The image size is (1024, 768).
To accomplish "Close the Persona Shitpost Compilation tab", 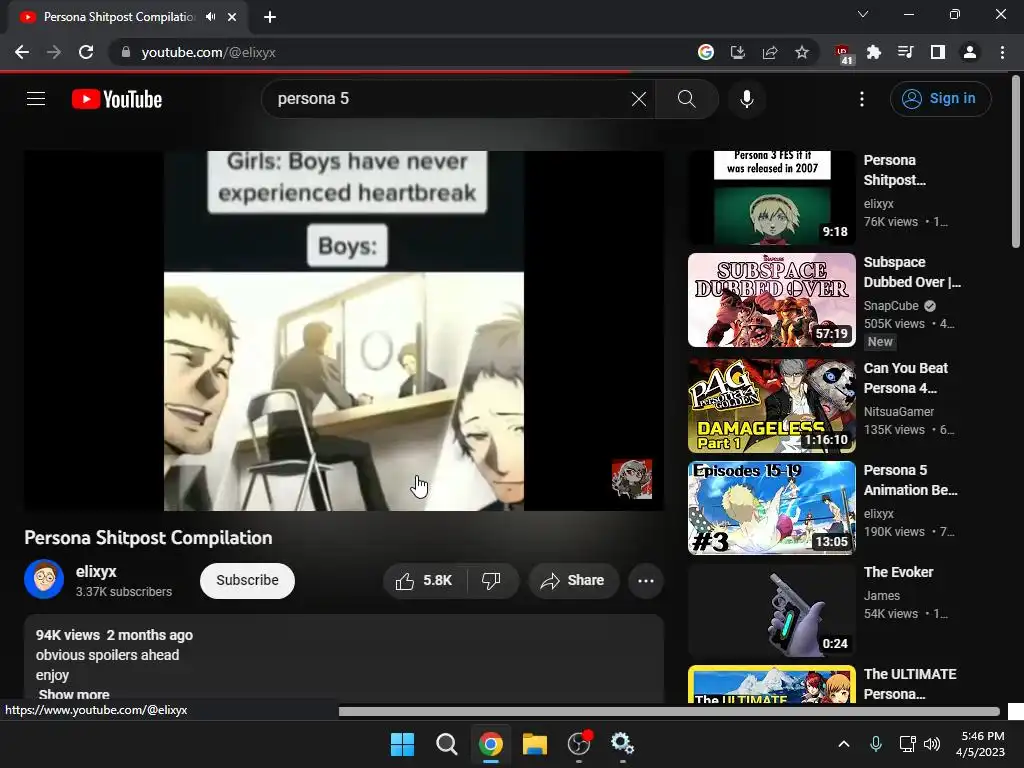I will (x=232, y=17).
